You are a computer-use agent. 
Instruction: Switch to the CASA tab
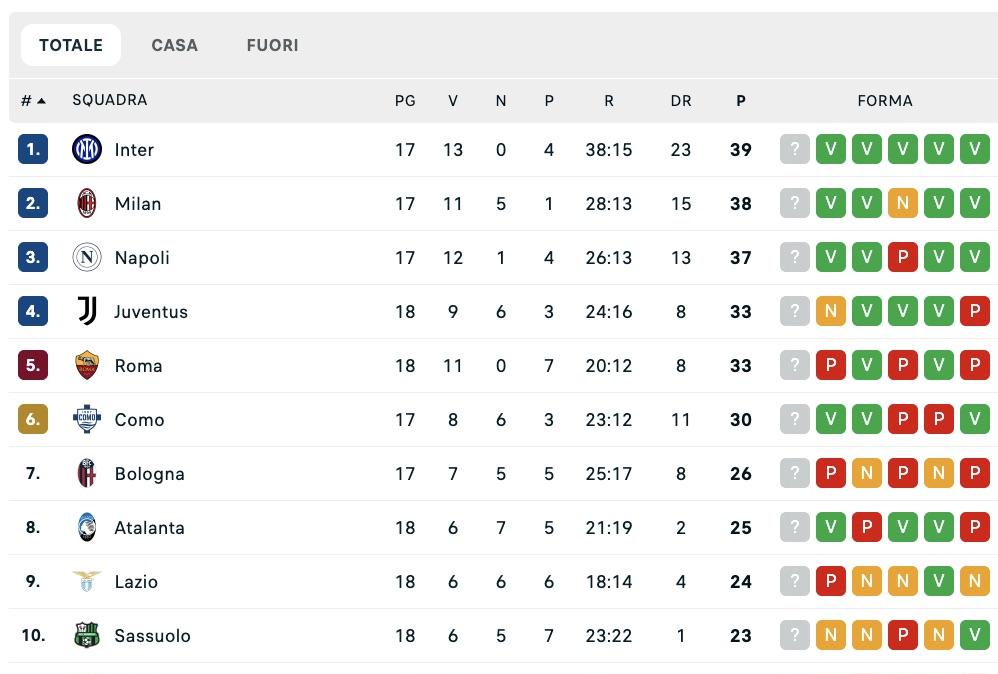(174, 45)
